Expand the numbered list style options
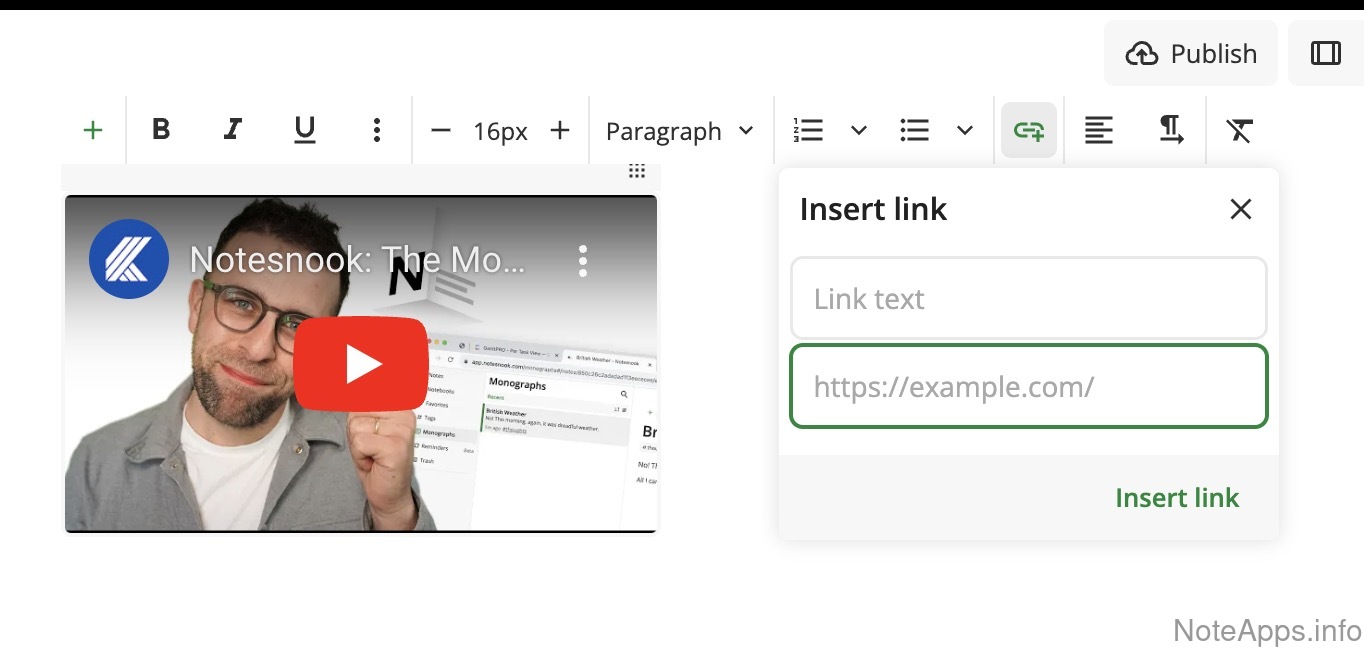 pyautogui.click(x=859, y=130)
